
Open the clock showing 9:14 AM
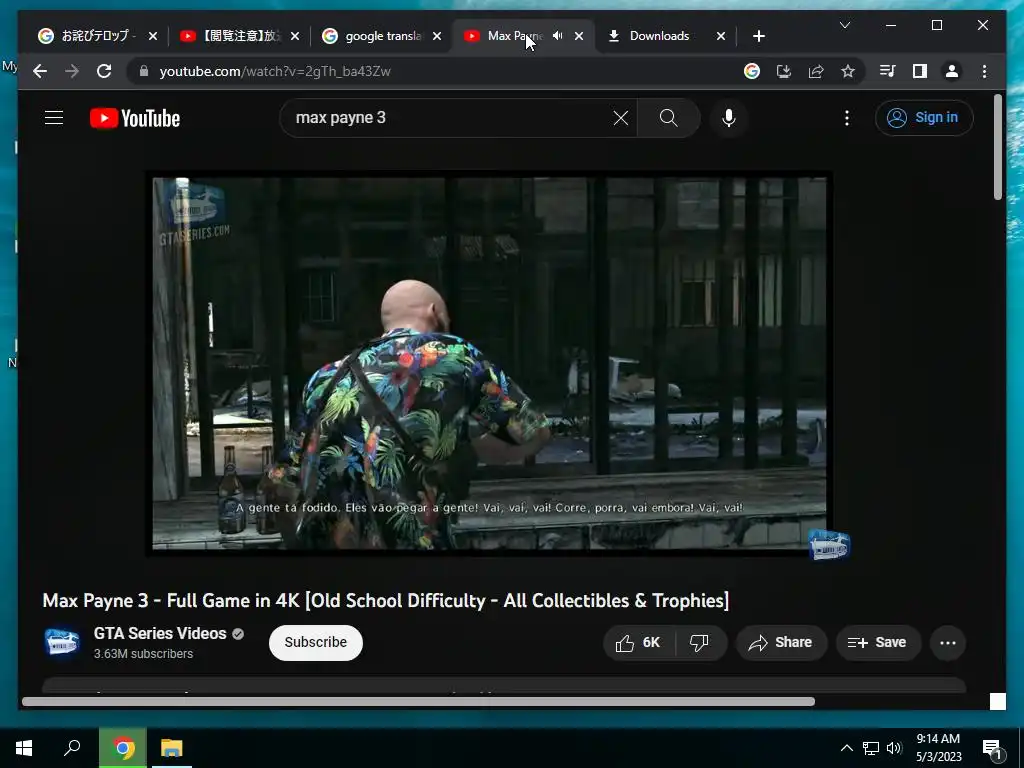point(938,748)
